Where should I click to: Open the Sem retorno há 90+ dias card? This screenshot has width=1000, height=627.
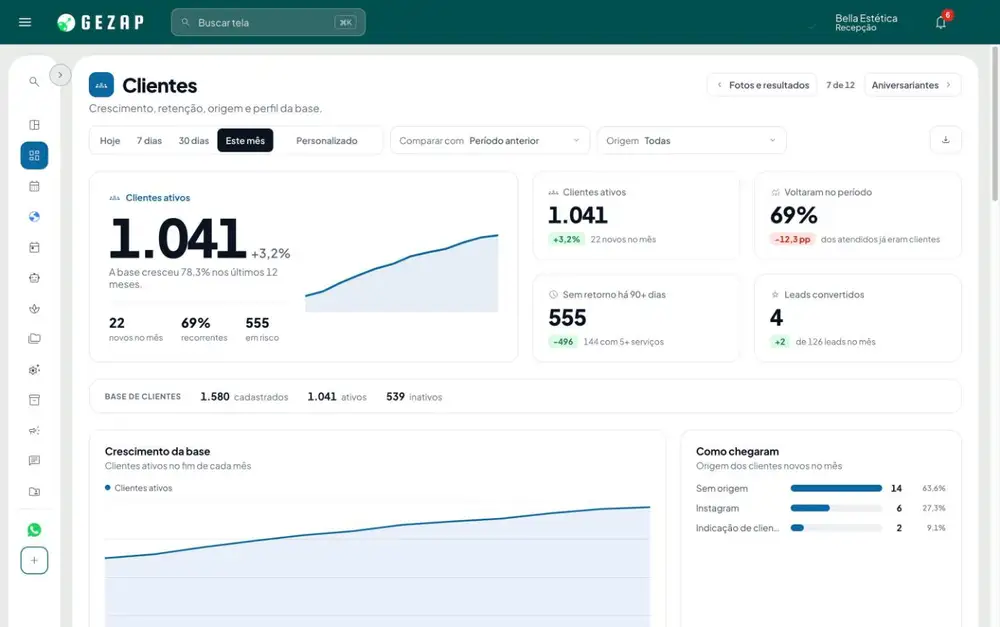click(636, 318)
